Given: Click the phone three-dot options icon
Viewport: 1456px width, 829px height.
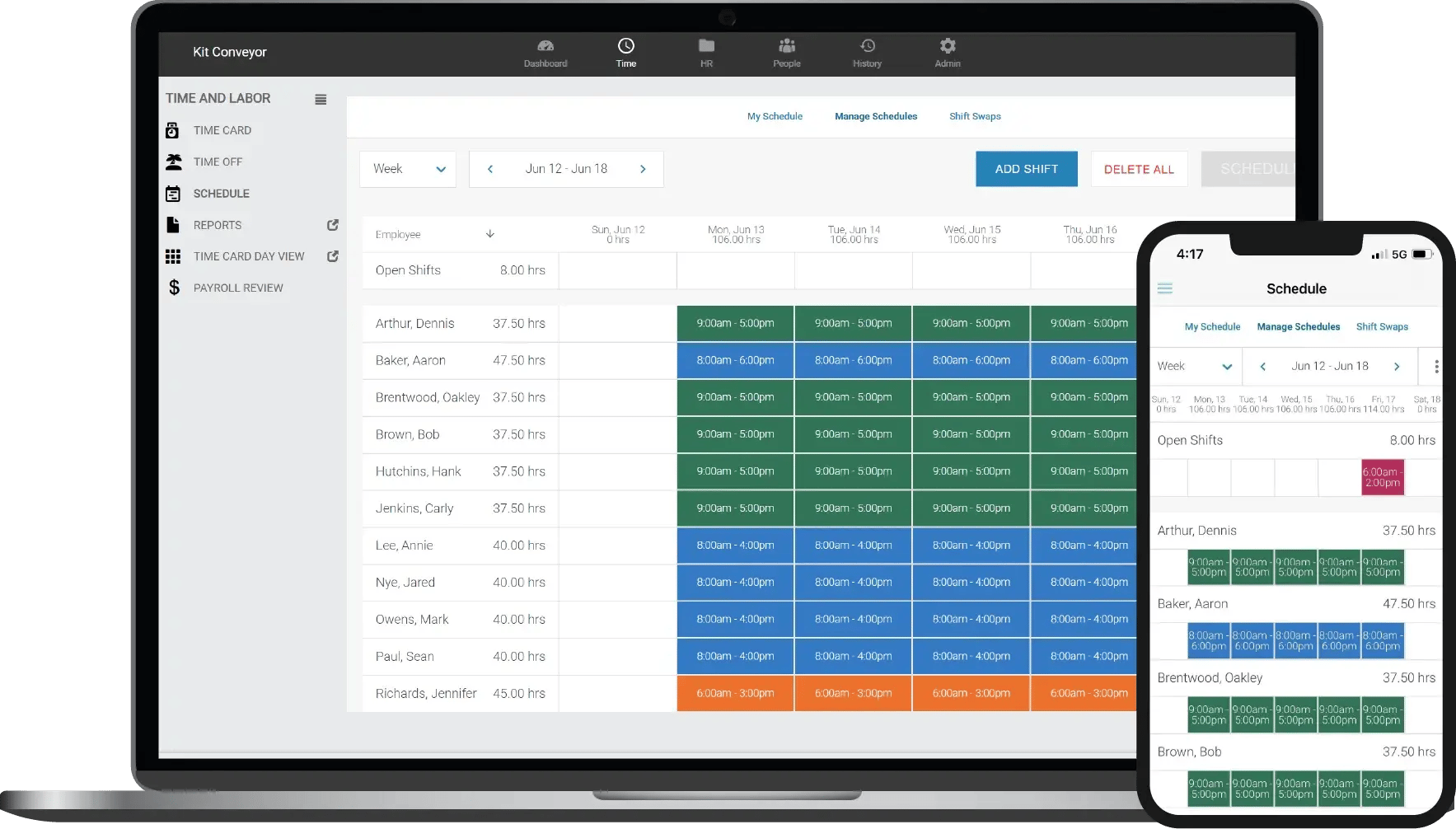Looking at the screenshot, I should pyautogui.click(x=1436, y=367).
